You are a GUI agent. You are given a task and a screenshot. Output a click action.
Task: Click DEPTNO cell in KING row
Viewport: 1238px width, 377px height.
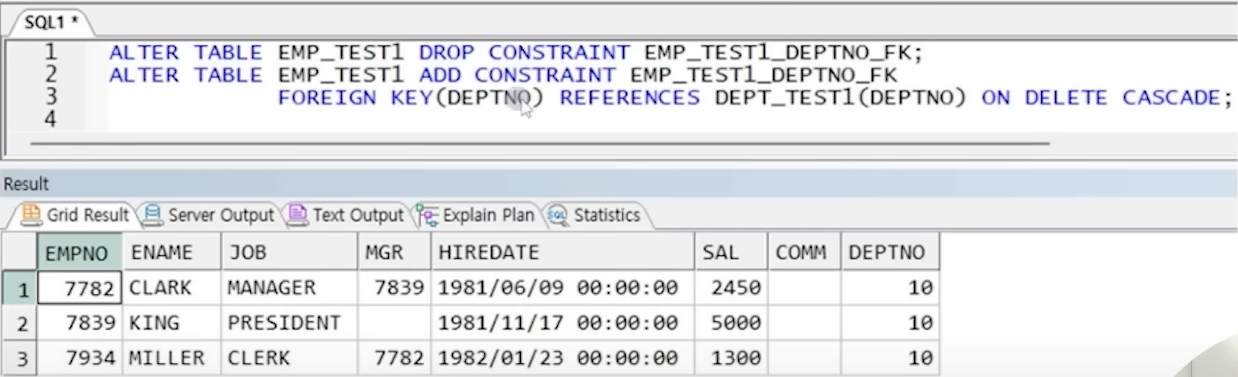tap(891, 324)
